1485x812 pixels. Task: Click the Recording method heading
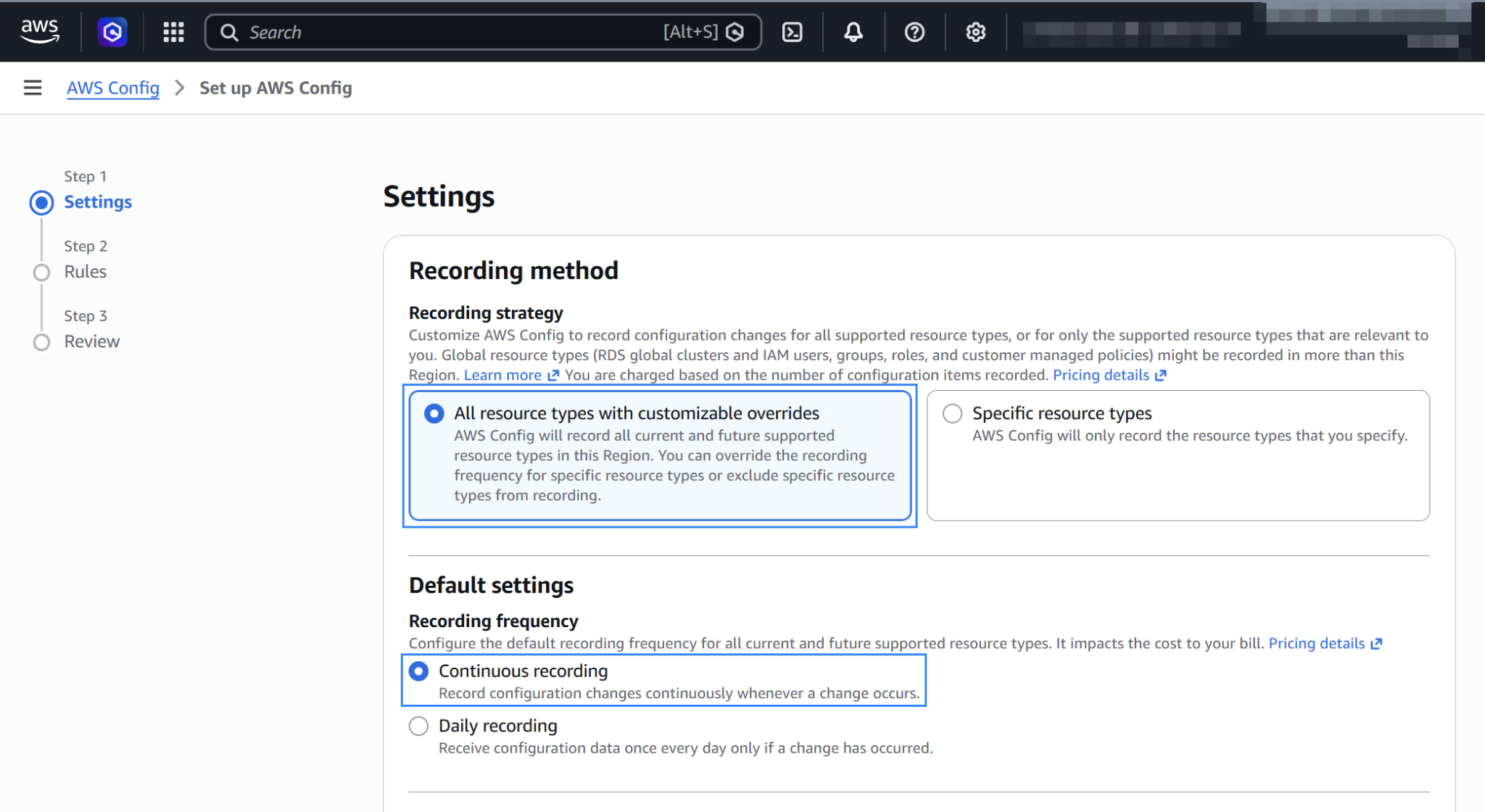point(513,270)
